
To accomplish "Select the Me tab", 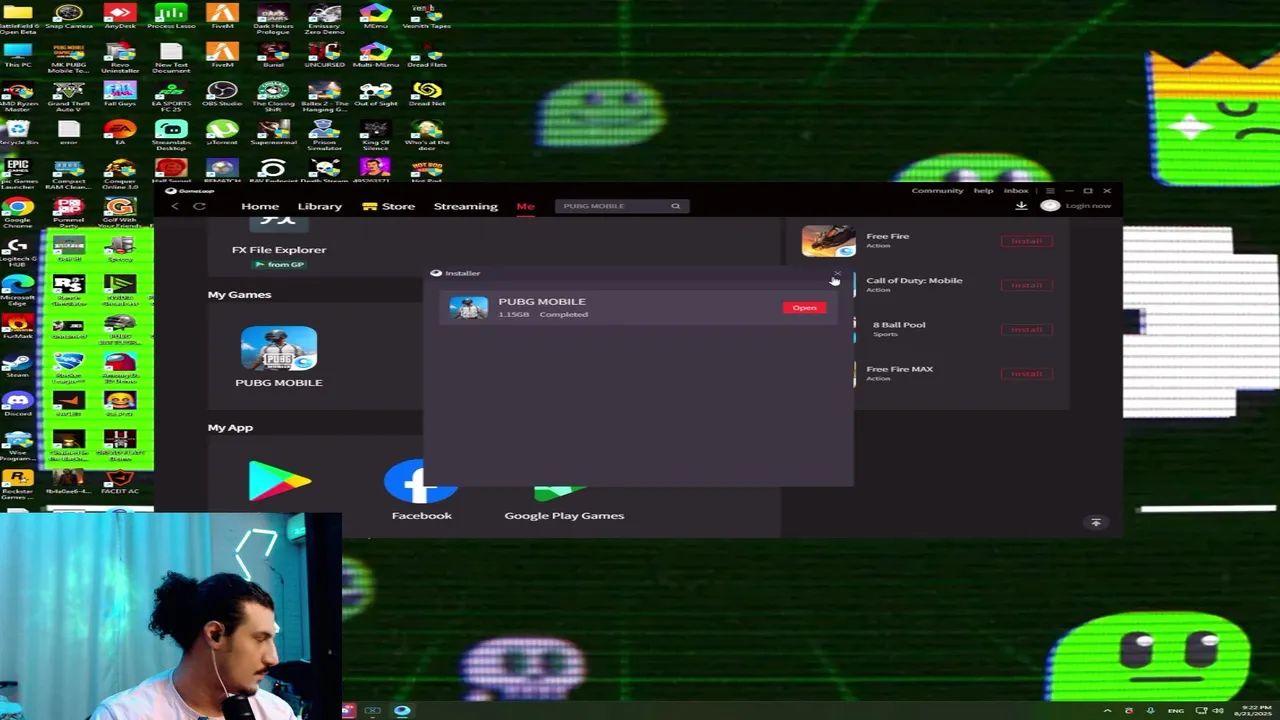I will pyautogui.click(x=525, y=206).
